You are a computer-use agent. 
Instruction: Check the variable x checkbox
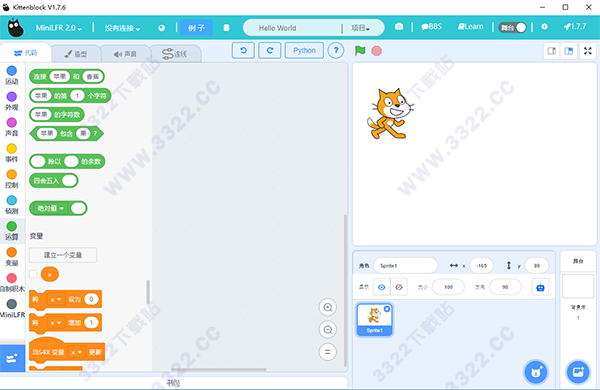click(33, 274)
